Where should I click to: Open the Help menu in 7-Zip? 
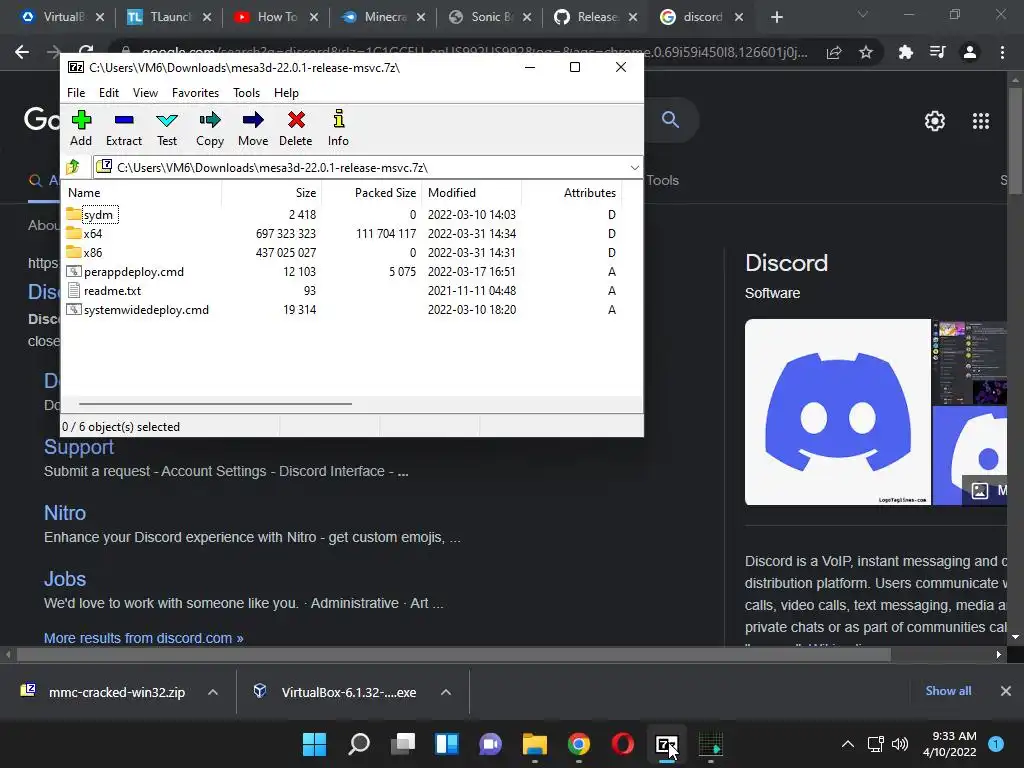coord(286,93)
